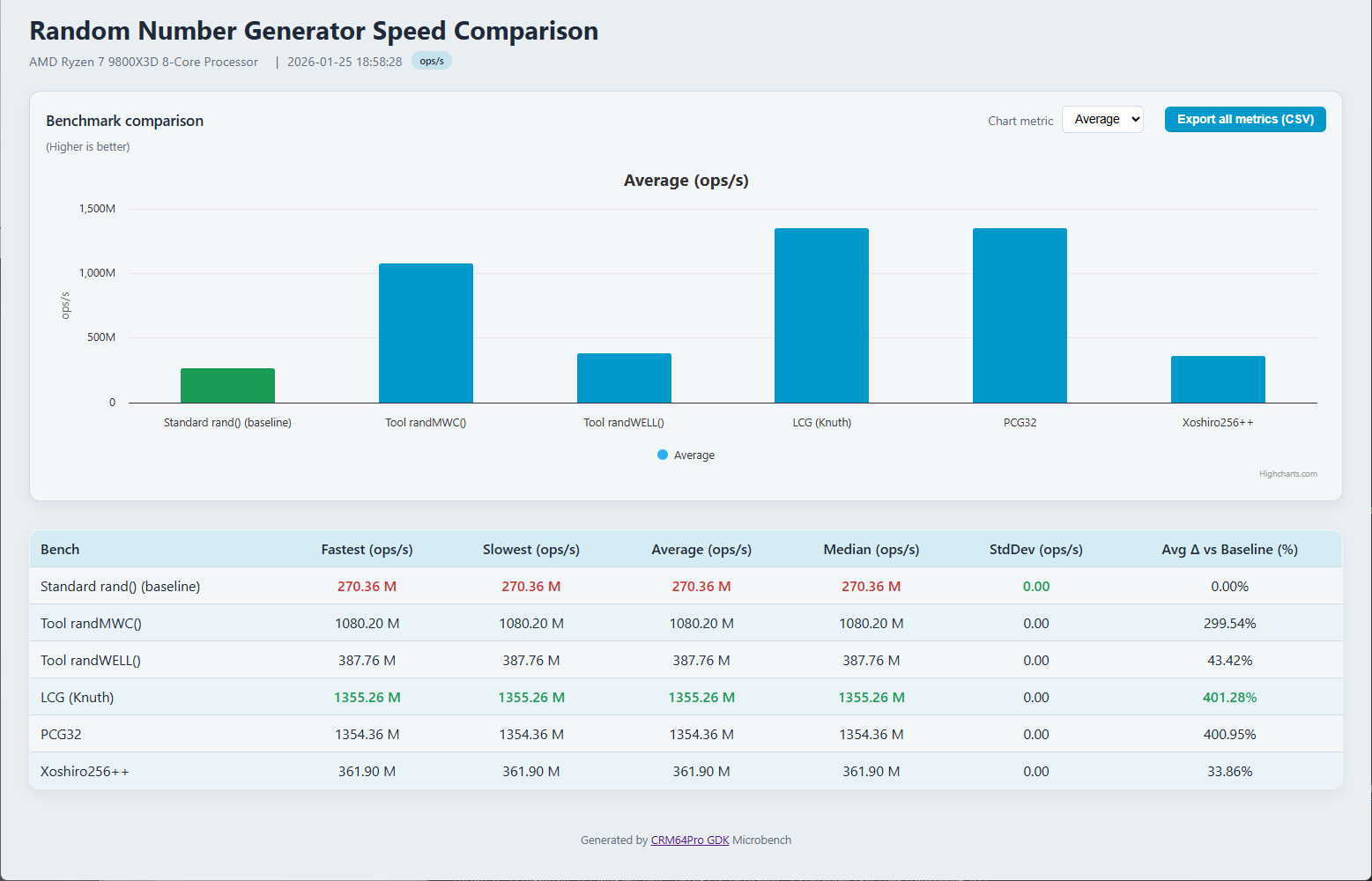
Task: Open the Highcharts.com credit link
Action: [x=1287, y=474]
